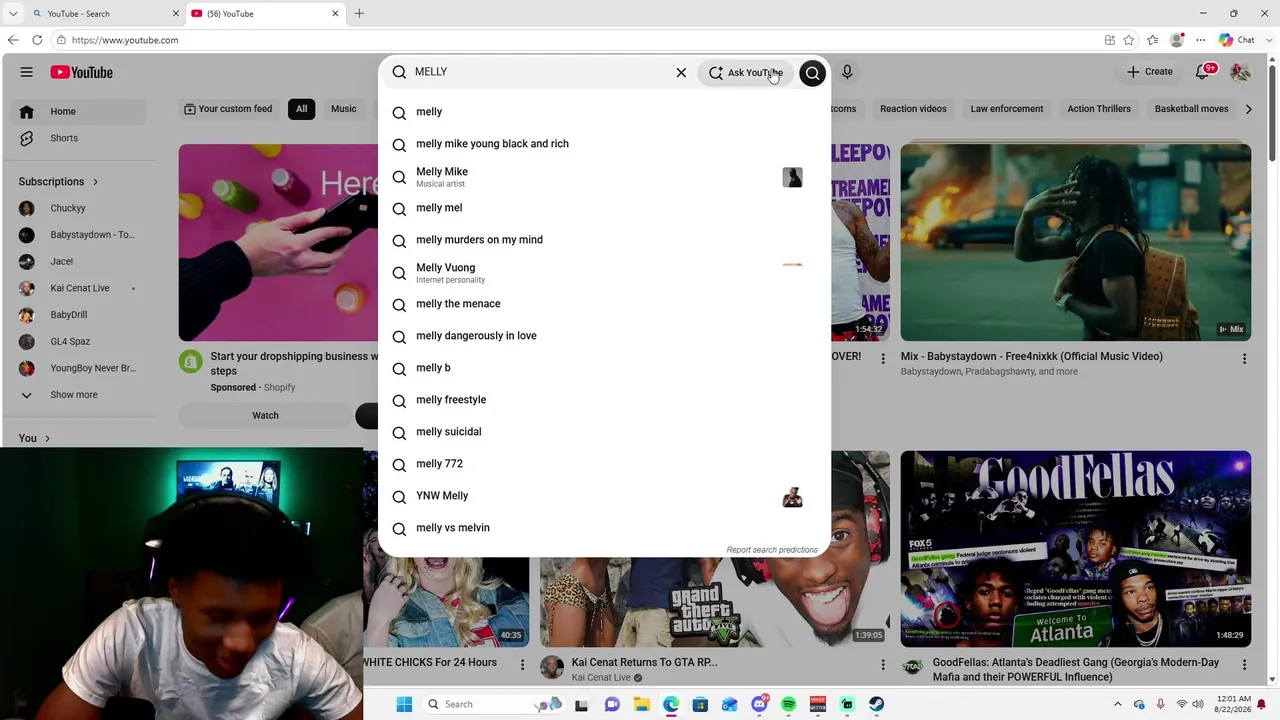Open the GoodFellas video thumbnail
Screen dimensions: 1280x720
pos(1075,549)
